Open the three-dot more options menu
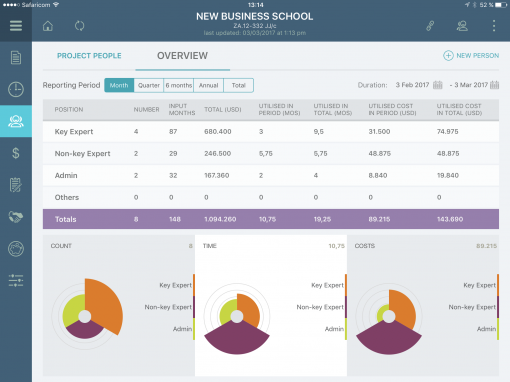The image size is (510, 382). tap(494, 26)
